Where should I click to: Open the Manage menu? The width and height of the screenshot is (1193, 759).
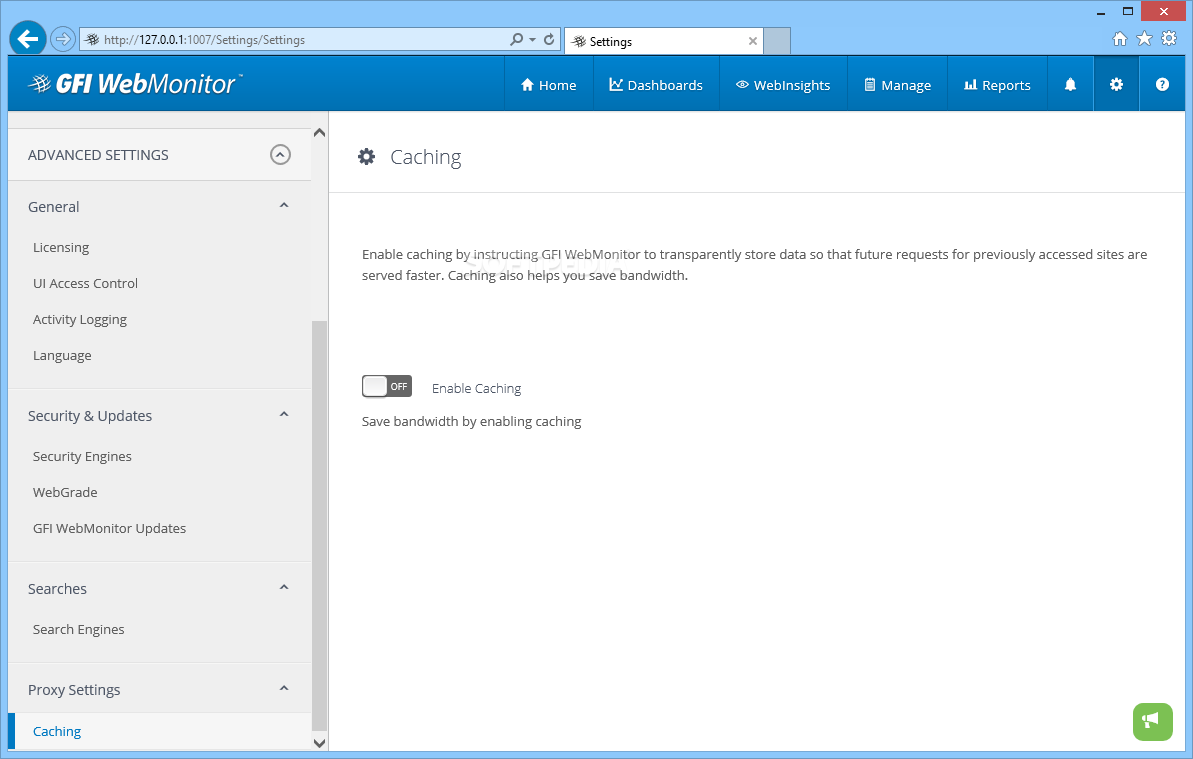pos(898,84)
